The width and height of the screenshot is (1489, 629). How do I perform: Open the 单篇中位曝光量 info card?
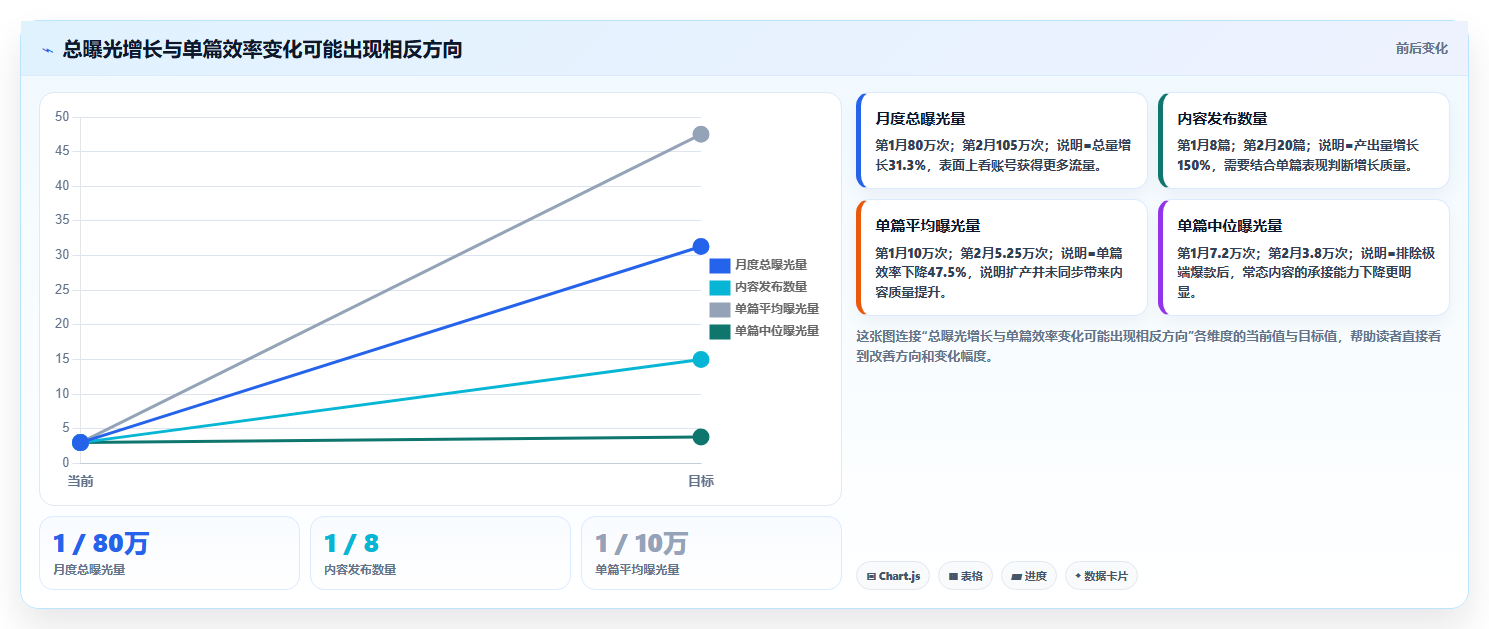pos(1304,257)
